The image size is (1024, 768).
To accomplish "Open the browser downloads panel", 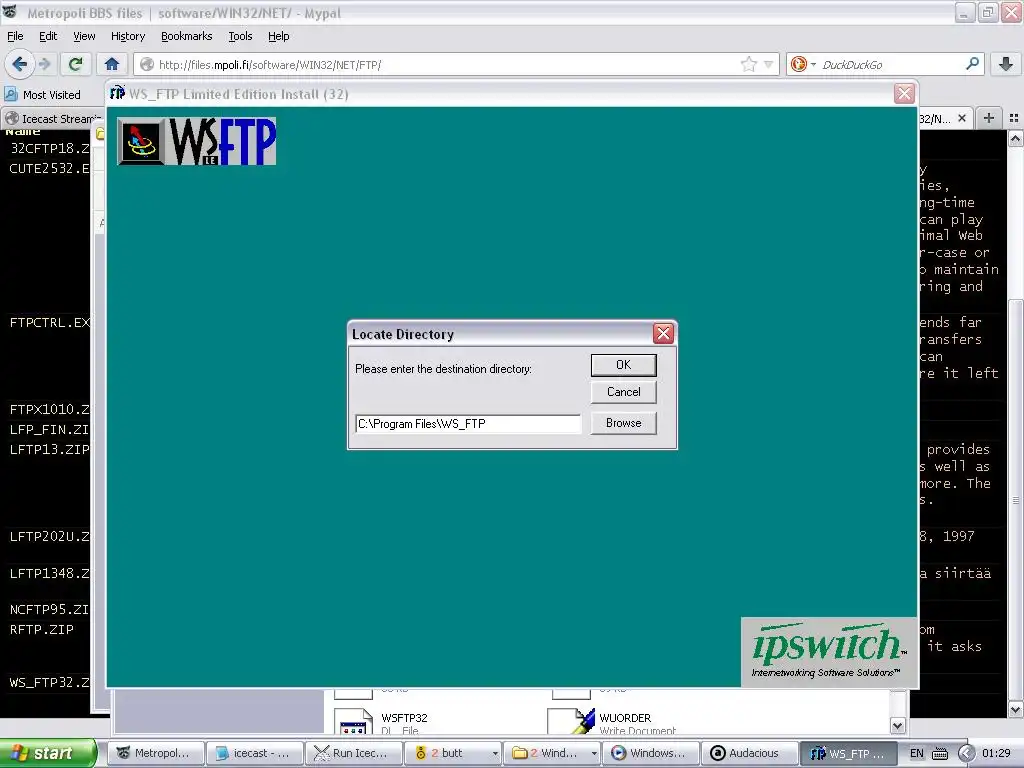I will coord(1006,64).
